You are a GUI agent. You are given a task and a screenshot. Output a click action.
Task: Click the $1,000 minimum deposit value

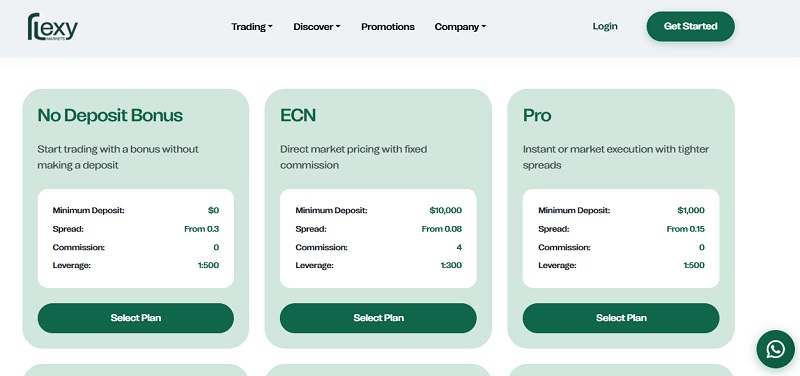691,210
